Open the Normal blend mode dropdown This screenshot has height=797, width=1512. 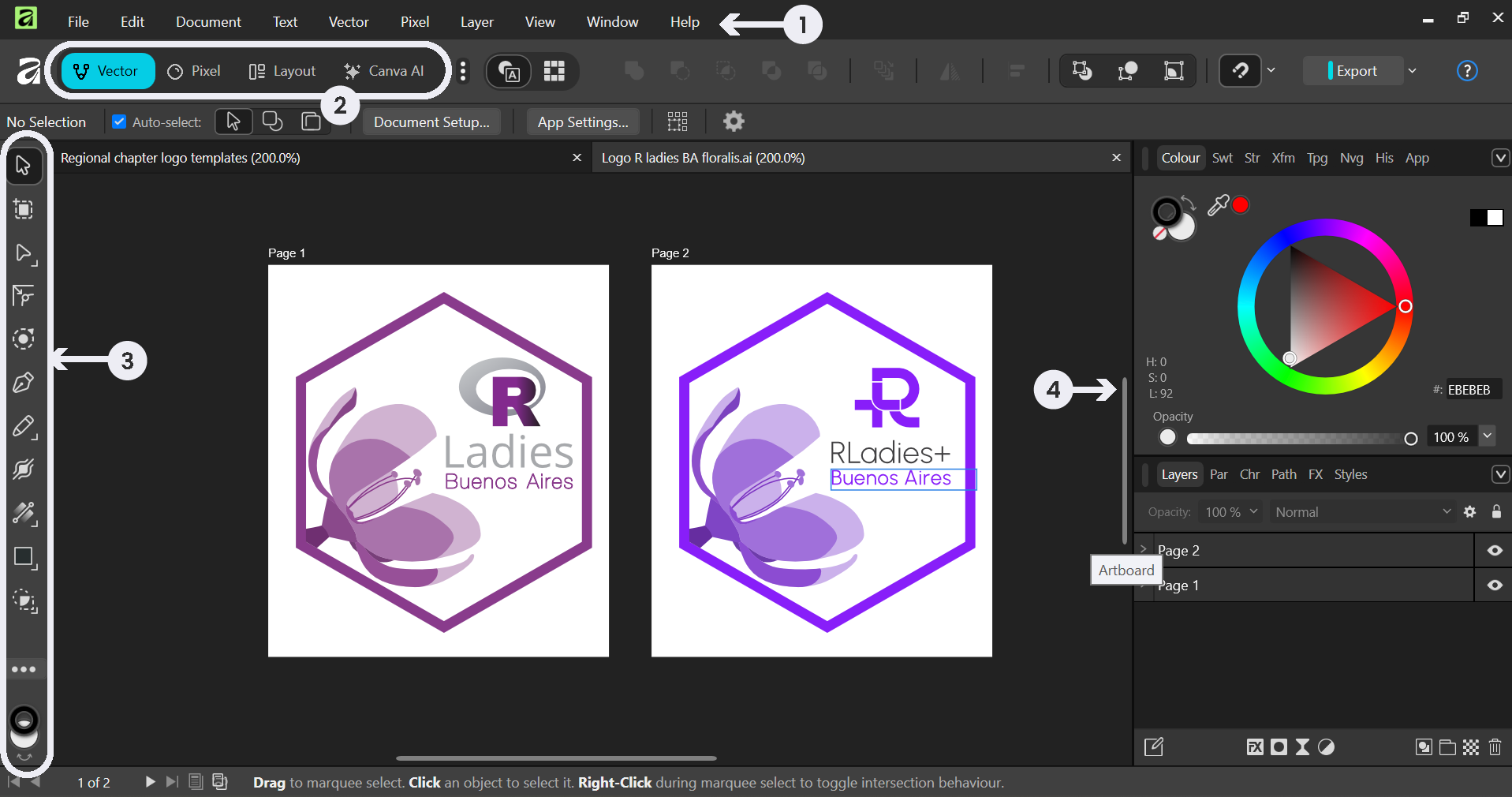pyautogui.click(x=1362, y=512)
